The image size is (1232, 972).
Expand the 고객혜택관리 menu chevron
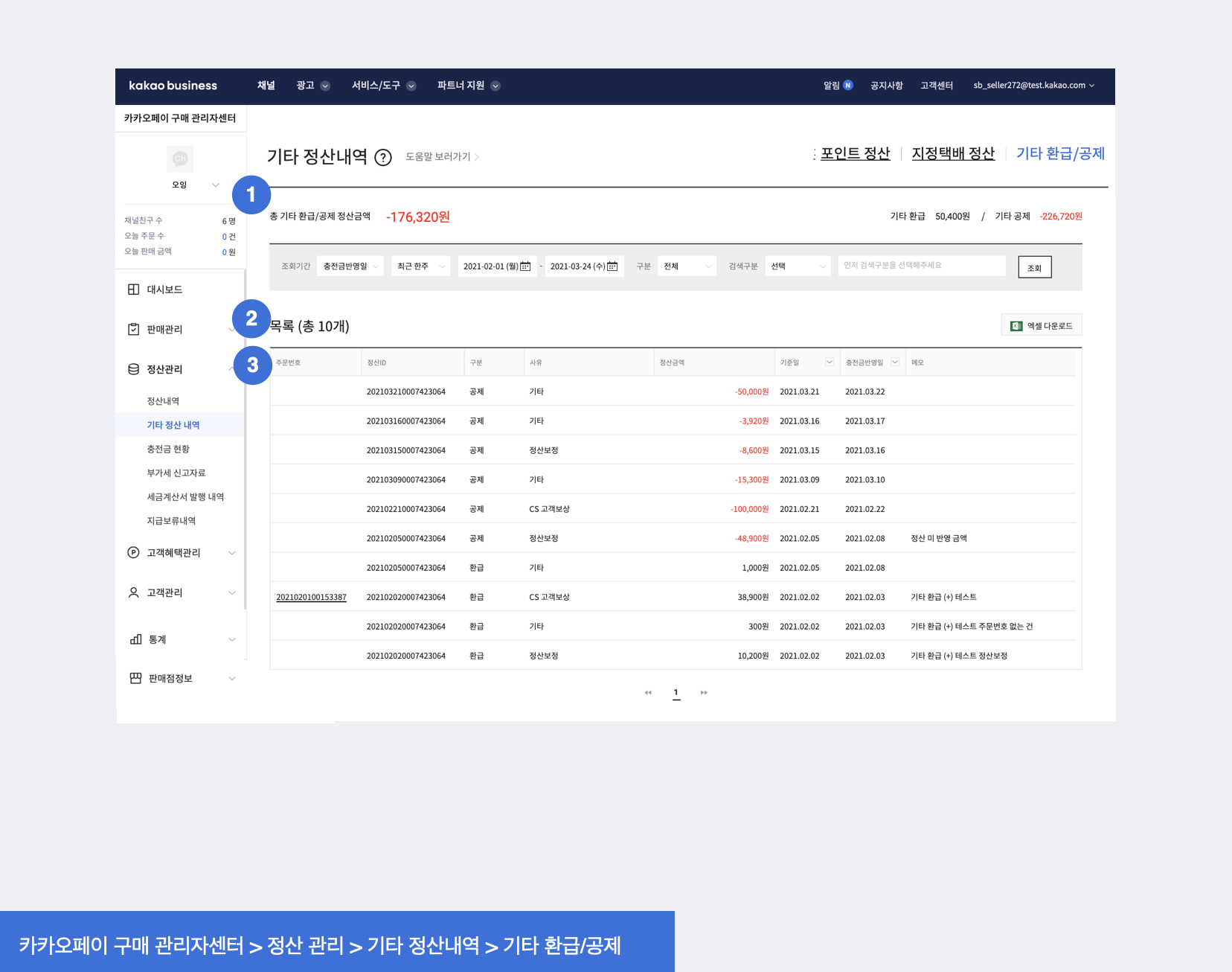click(232, 553)
